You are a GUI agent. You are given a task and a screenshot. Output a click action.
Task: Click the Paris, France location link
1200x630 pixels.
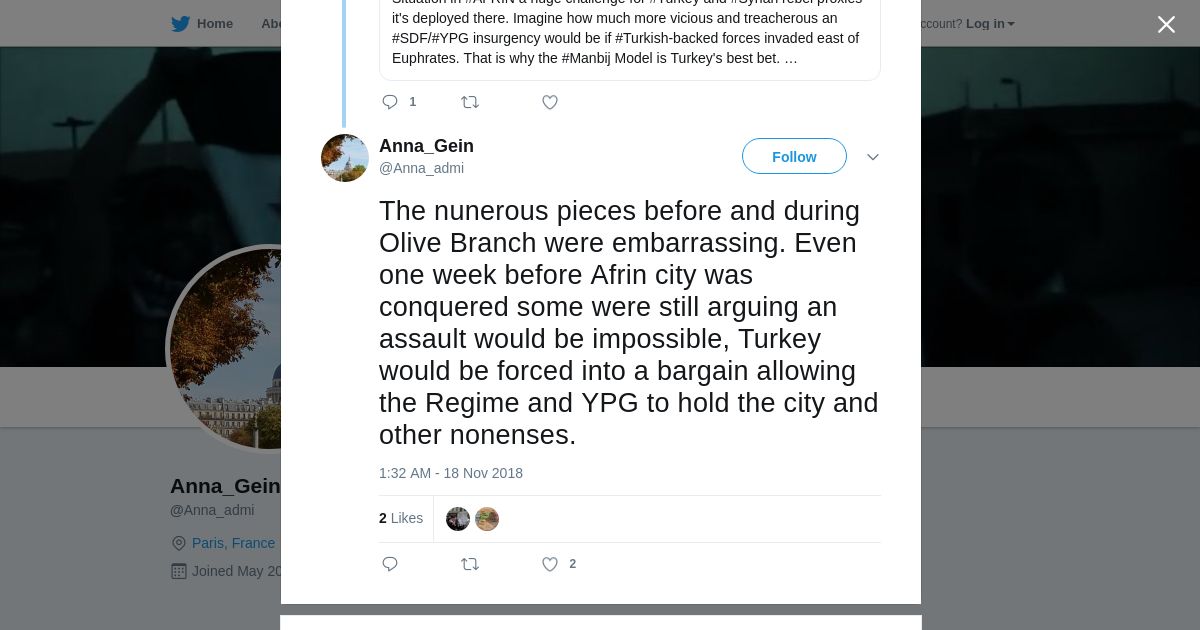[x=233, y=543]
